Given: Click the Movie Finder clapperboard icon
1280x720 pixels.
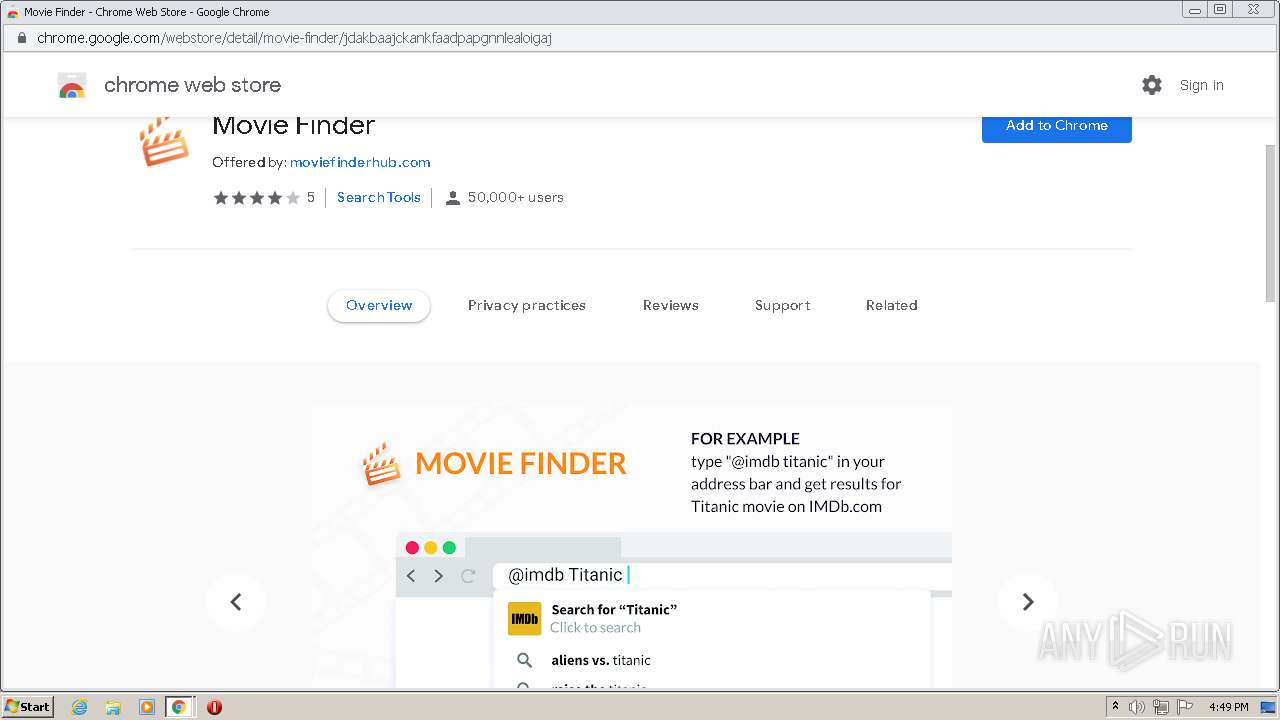Looking at the screenshot, I should [165, 142].
